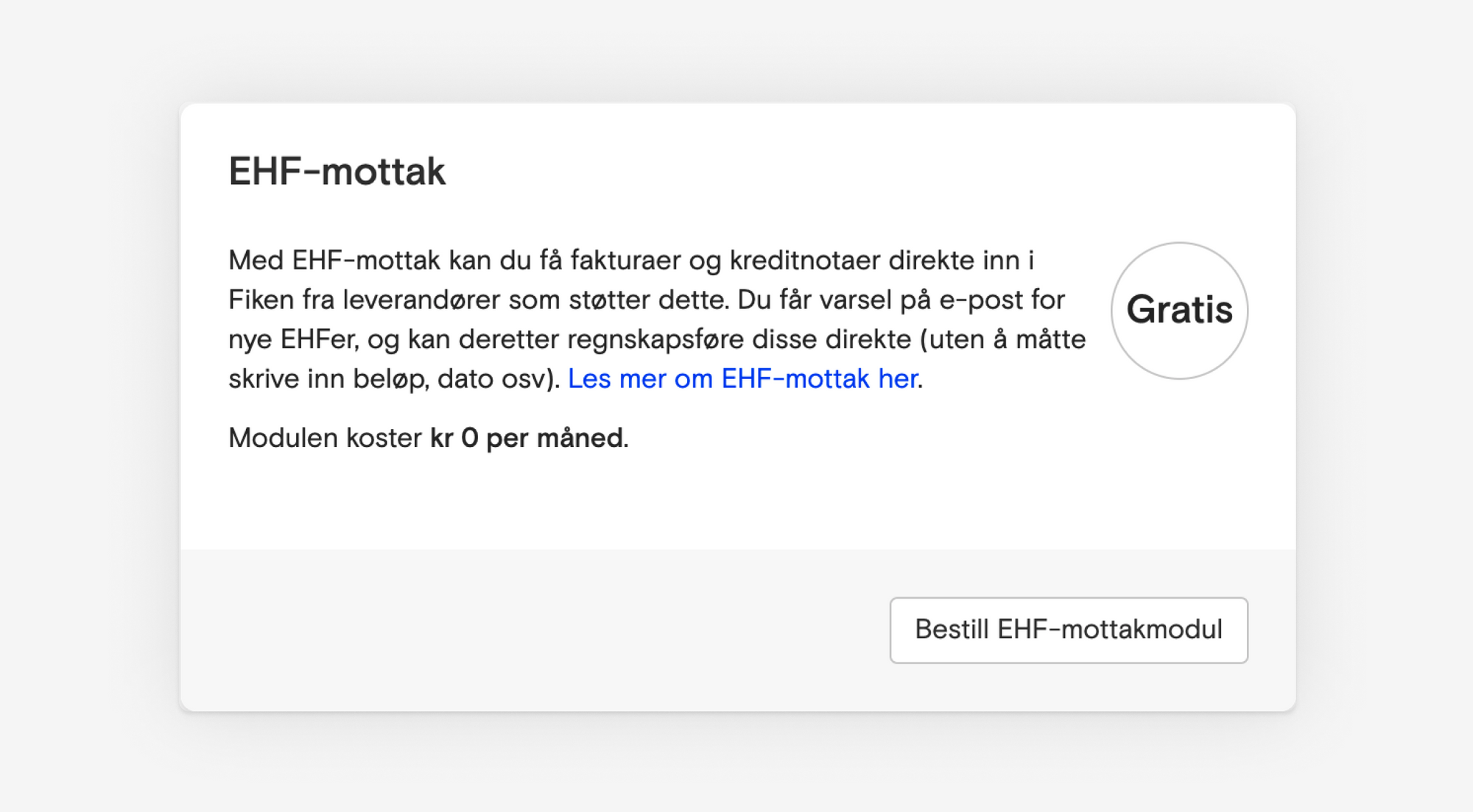Click the Gratis price indicator

point(1179,311)
